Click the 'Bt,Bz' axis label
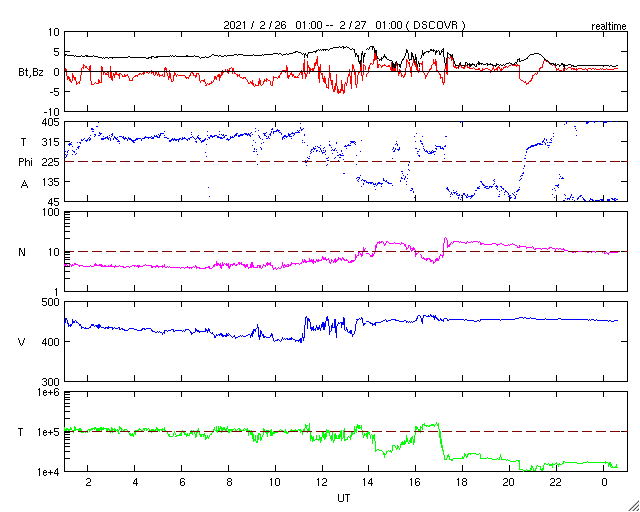 coord(31,73)
